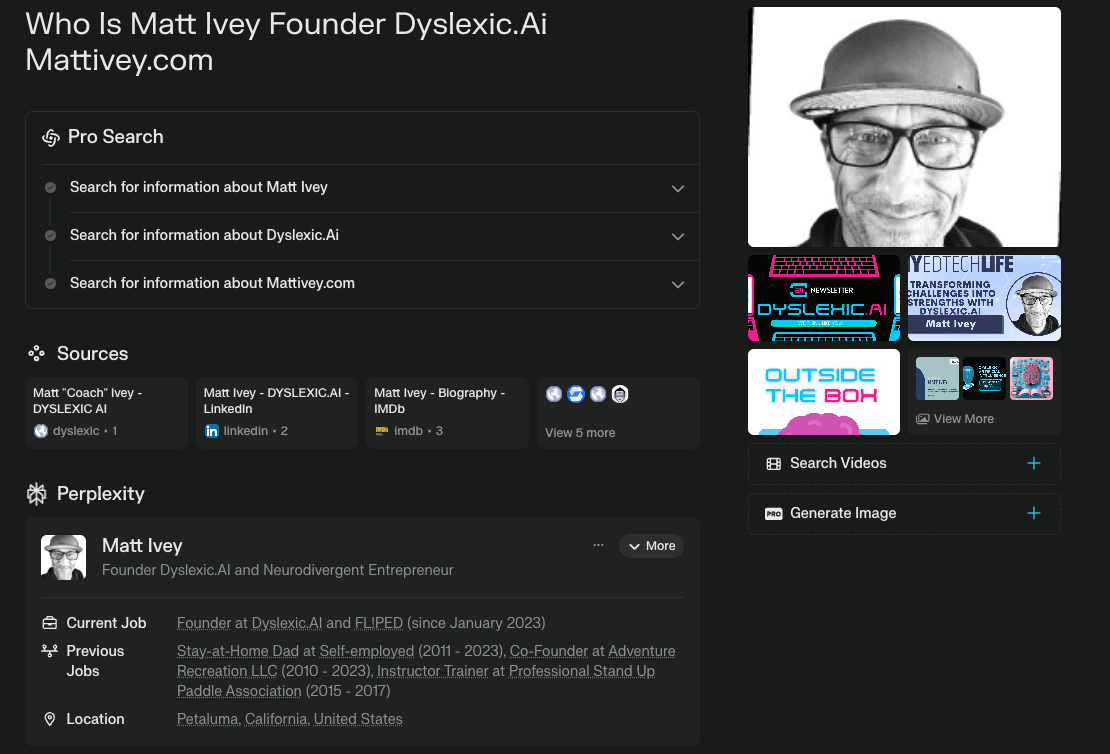Click the California location link
This screenshot has width=1110, height=754.
[278, 719]
